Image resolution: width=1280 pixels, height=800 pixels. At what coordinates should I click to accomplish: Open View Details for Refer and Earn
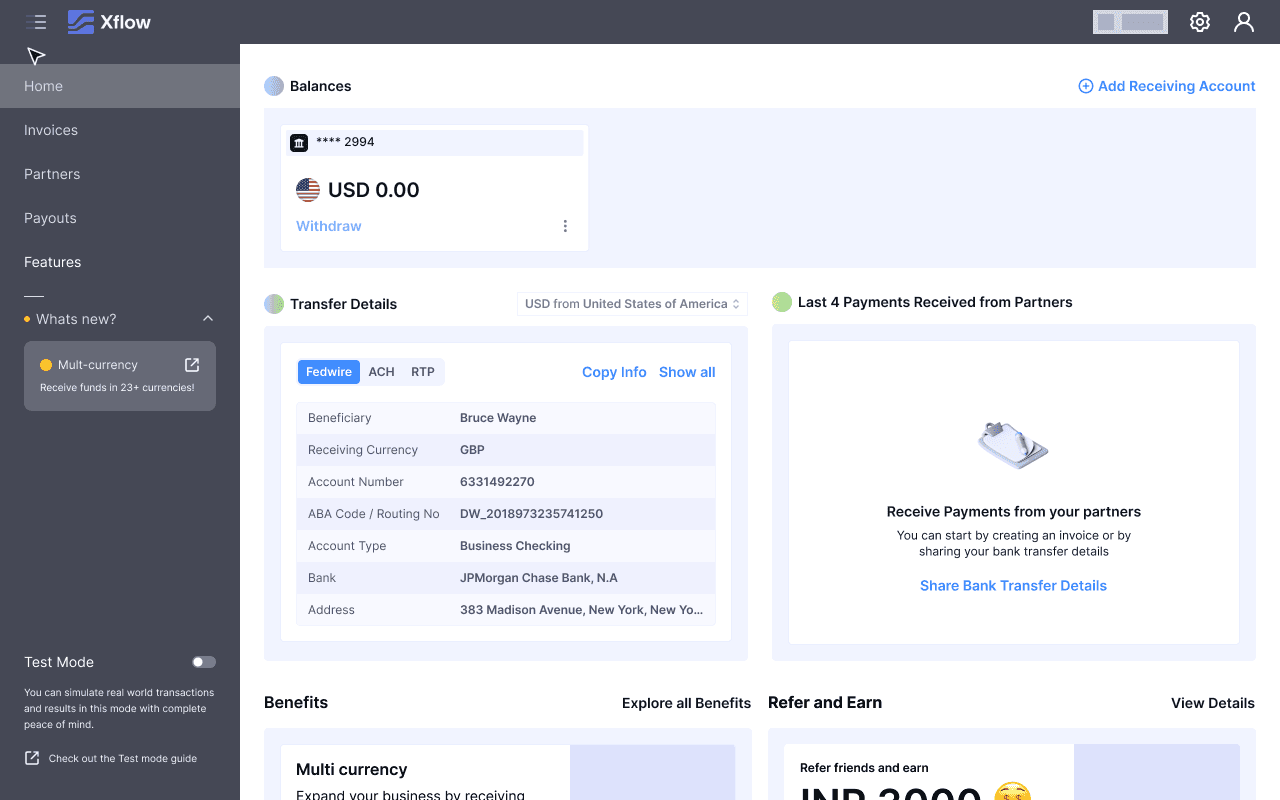(1213, 703)
